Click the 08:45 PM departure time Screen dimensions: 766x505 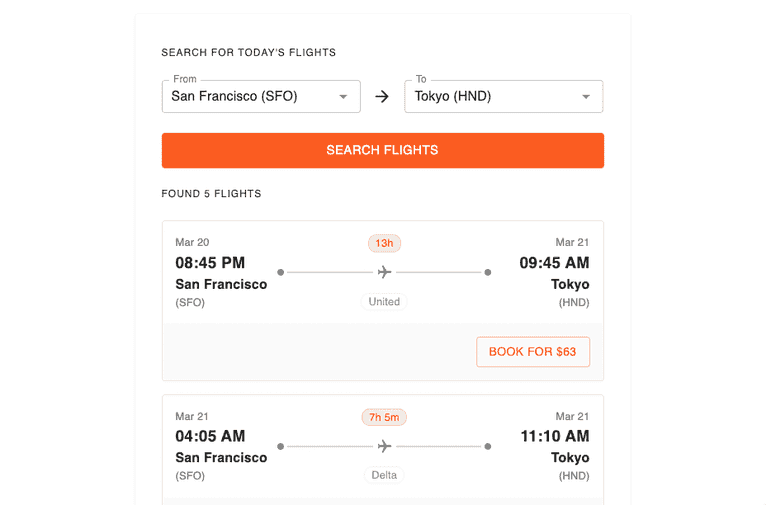[x=210, y=263]
